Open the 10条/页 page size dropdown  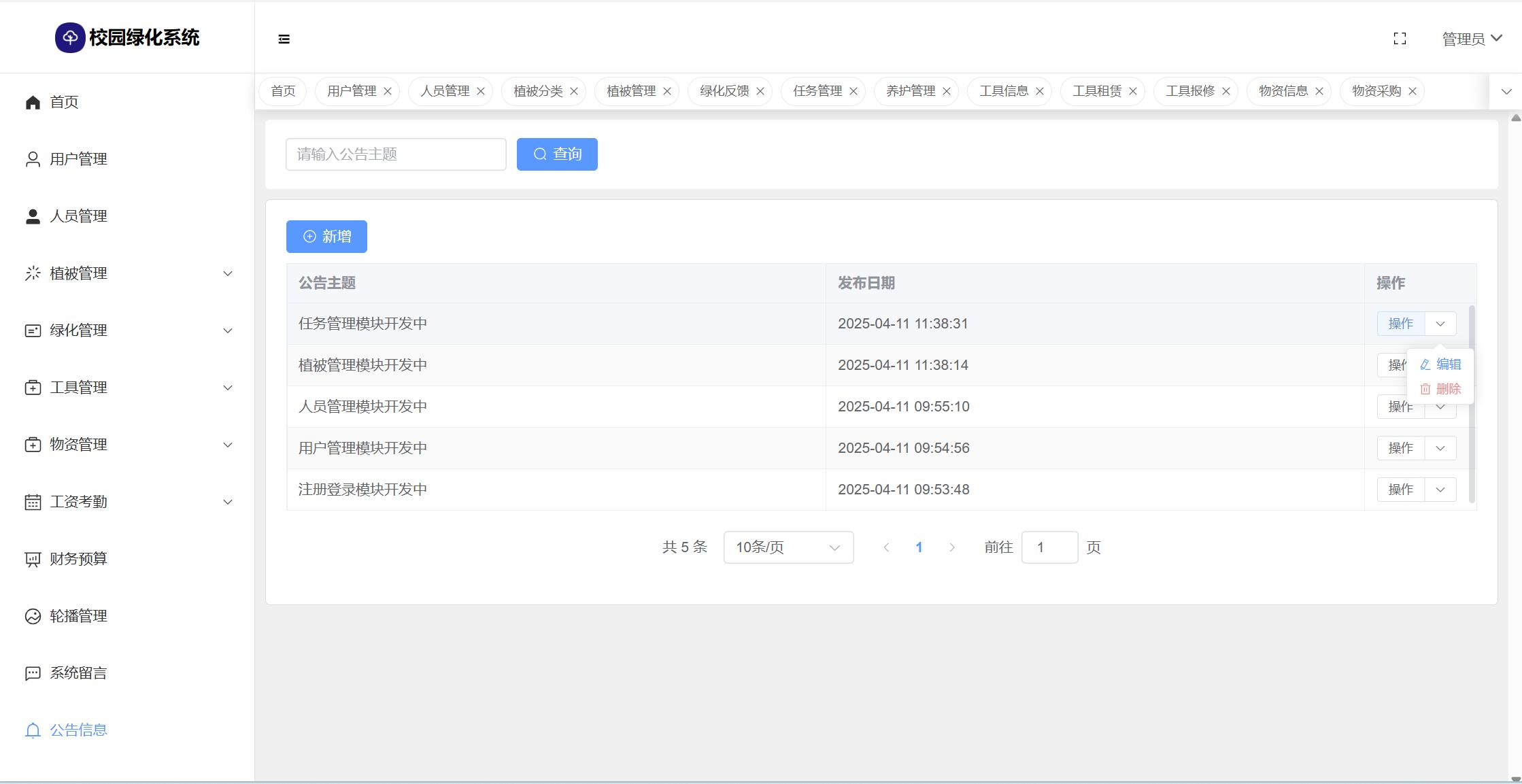(788, 547)
